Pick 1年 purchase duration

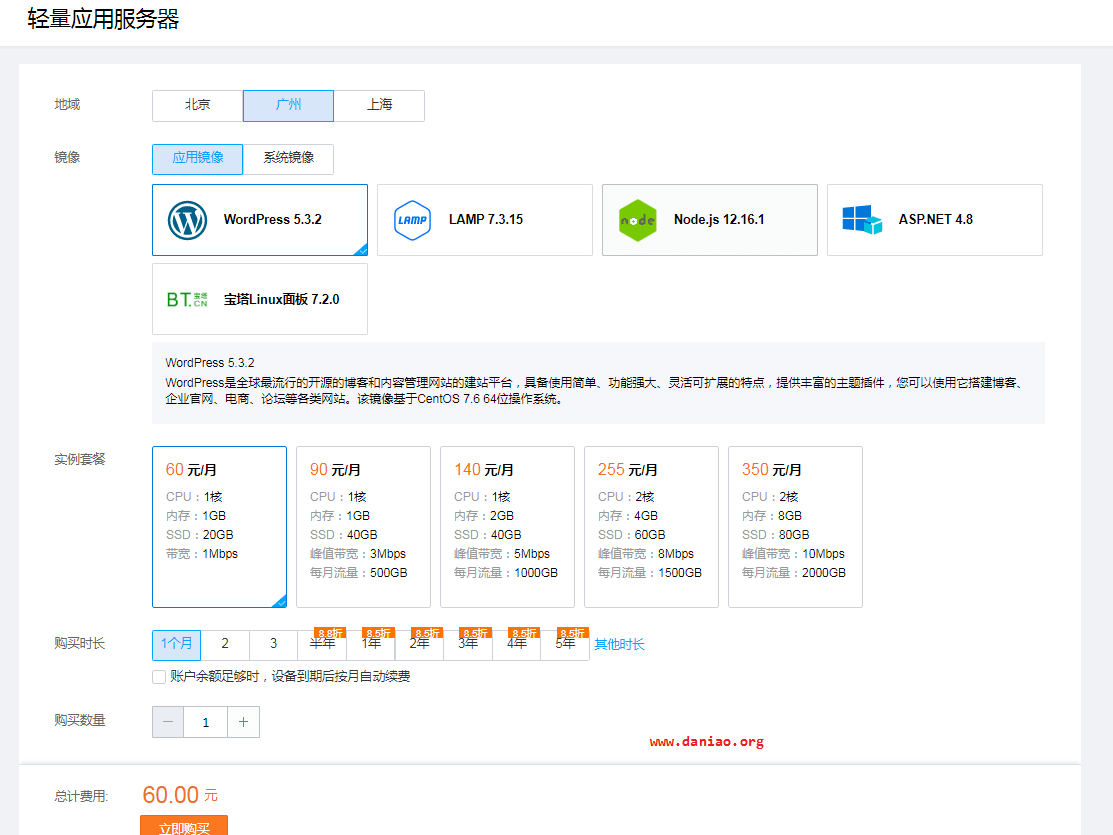(x=371, y=645)
